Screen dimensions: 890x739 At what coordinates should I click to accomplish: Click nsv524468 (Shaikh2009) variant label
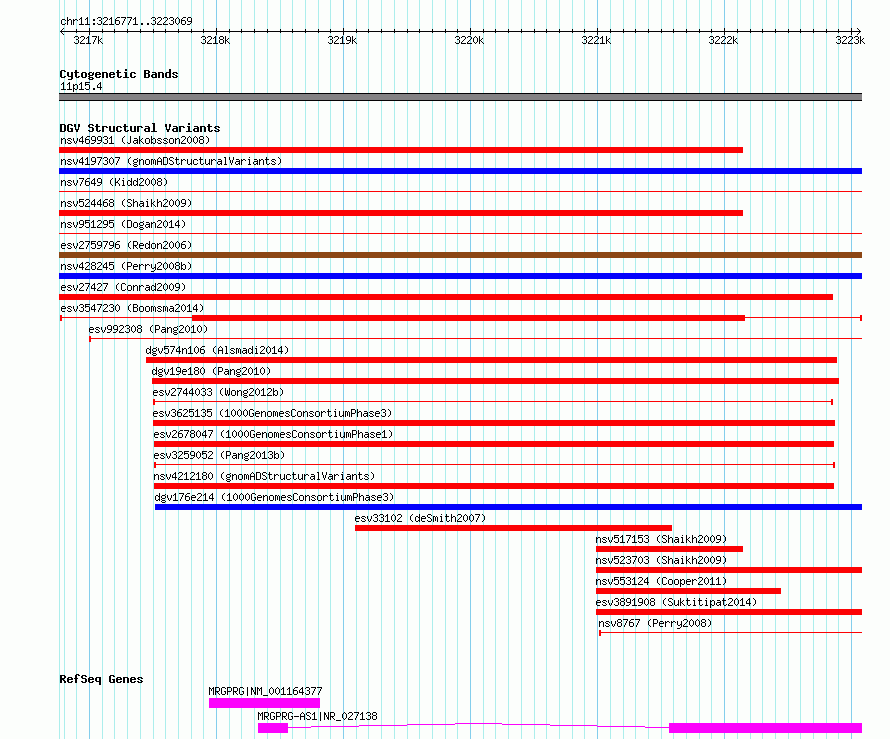click(x=126, y=203)
